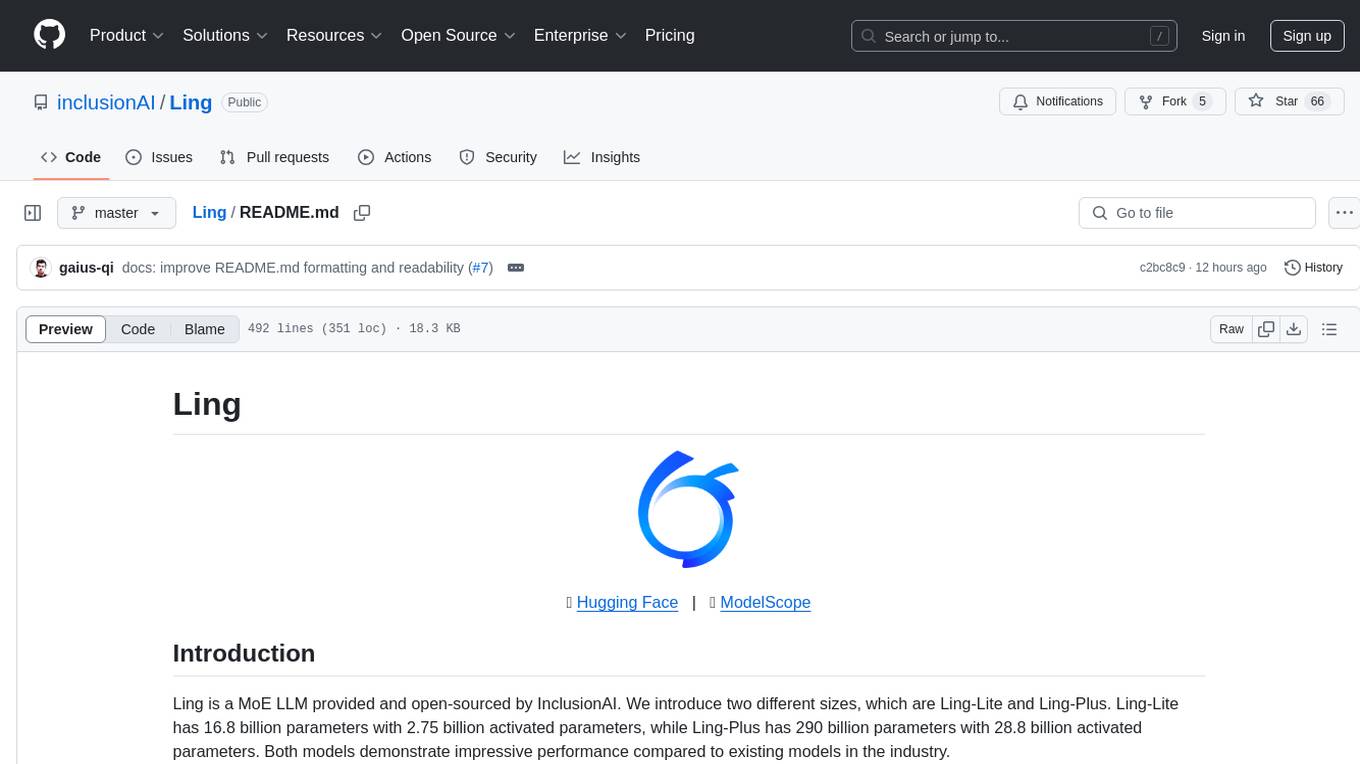1360x764 pixels.
Task: Open the file History
Action: point(1313,267)
